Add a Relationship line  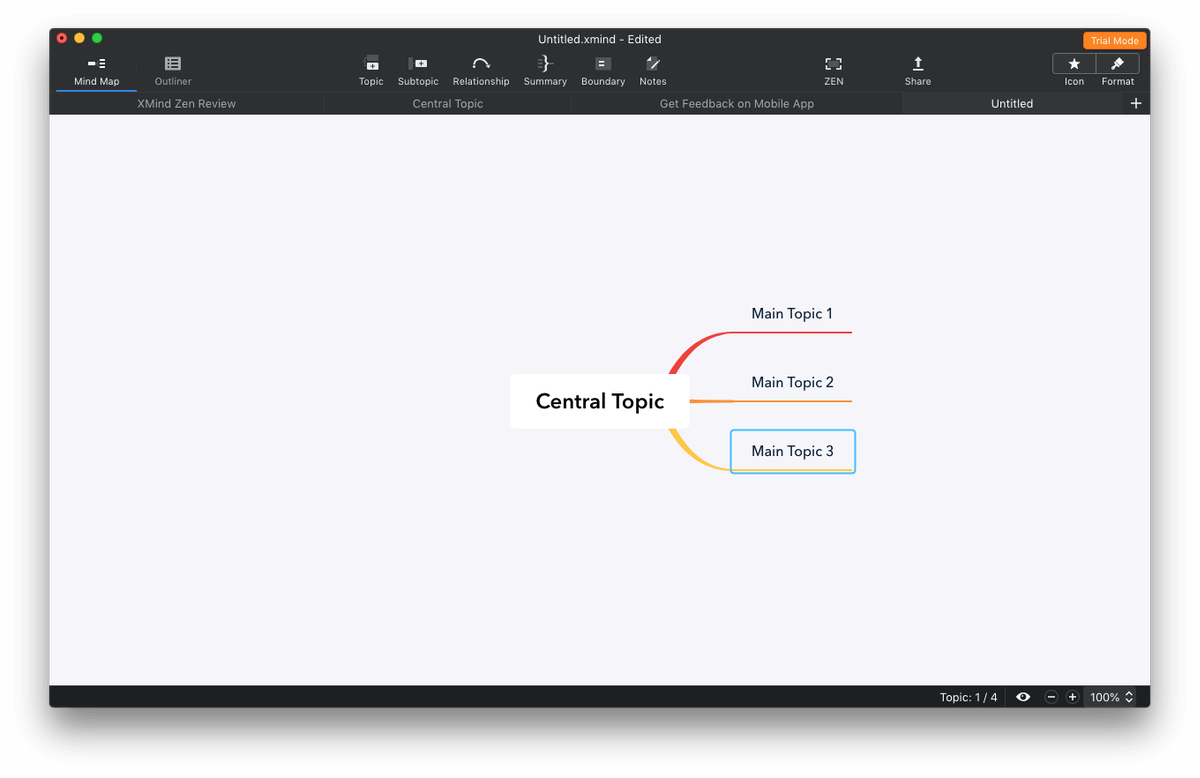point(481,70)
